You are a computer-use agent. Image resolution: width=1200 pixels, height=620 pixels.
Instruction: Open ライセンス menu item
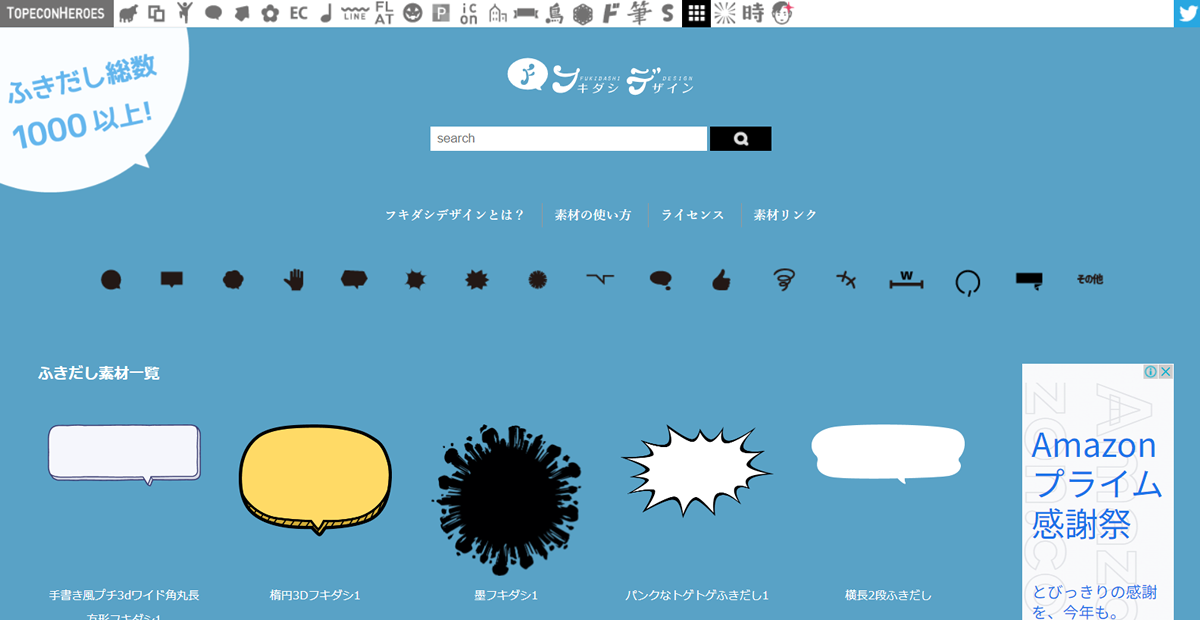point(692,215)
